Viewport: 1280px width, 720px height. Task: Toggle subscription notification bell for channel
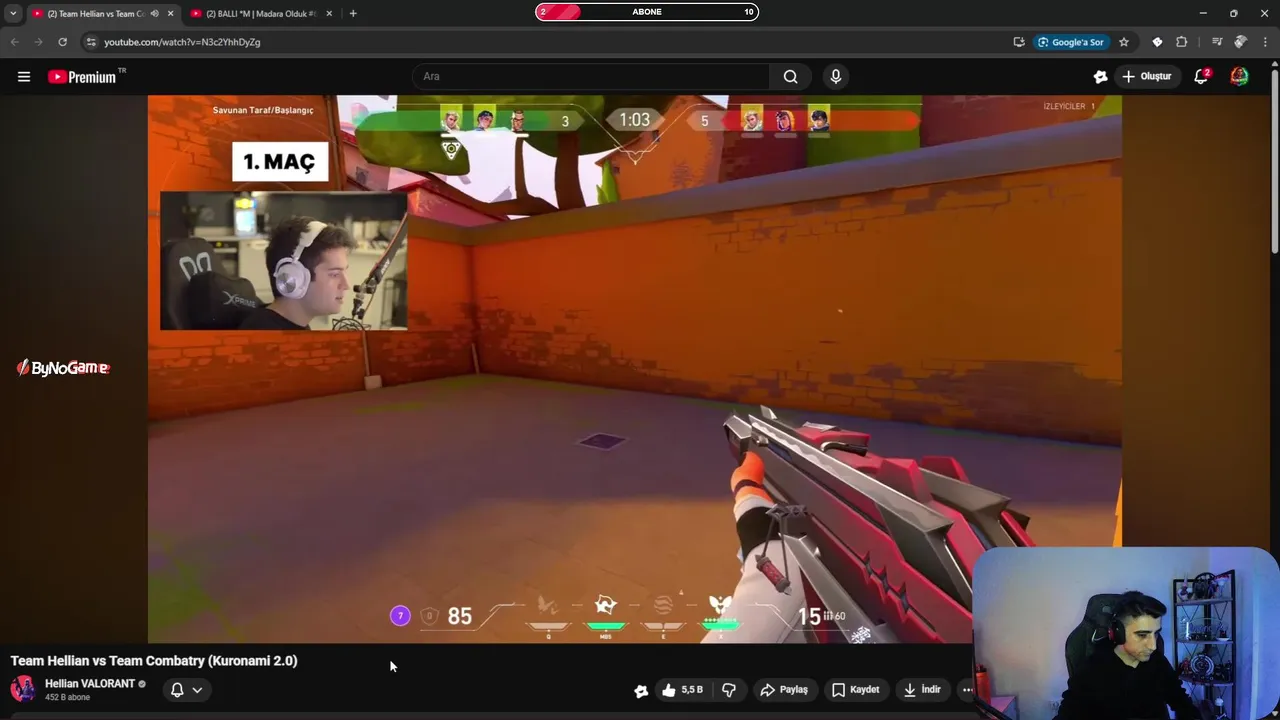(177, 690)
